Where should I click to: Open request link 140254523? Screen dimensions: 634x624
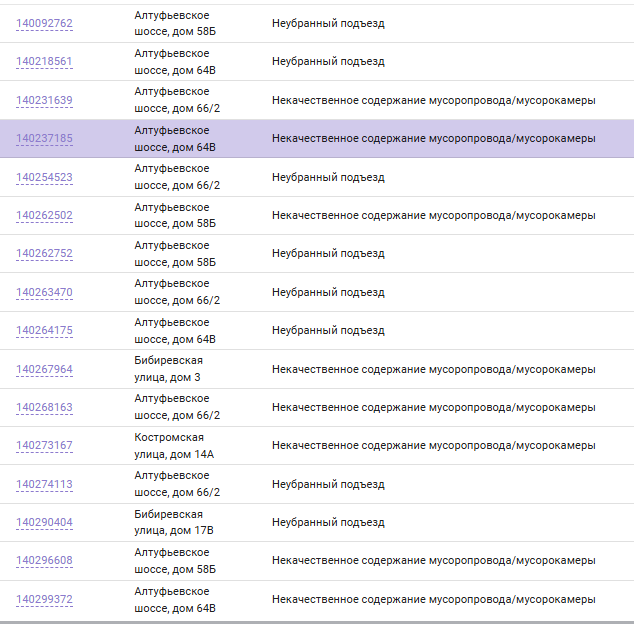(x=44, y=177)
